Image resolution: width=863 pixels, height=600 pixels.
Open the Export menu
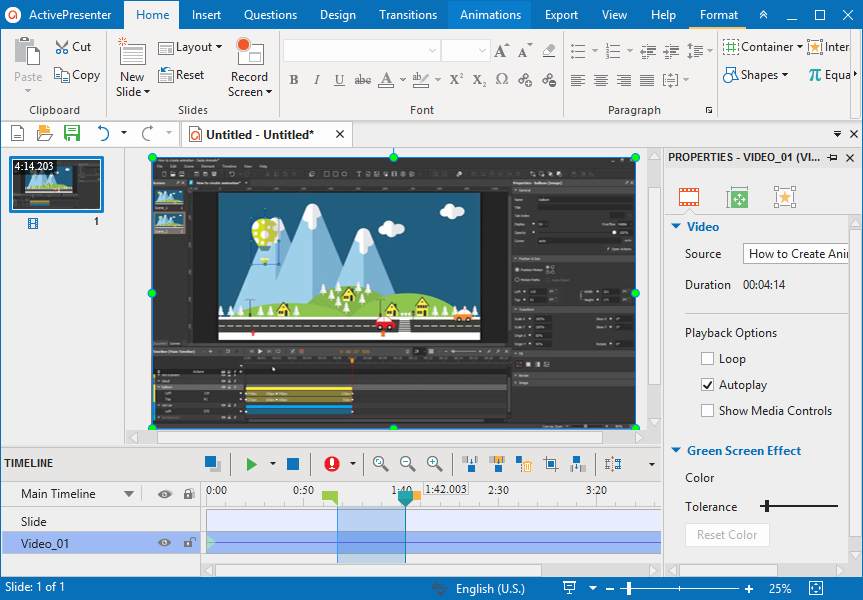coord(561,14)
